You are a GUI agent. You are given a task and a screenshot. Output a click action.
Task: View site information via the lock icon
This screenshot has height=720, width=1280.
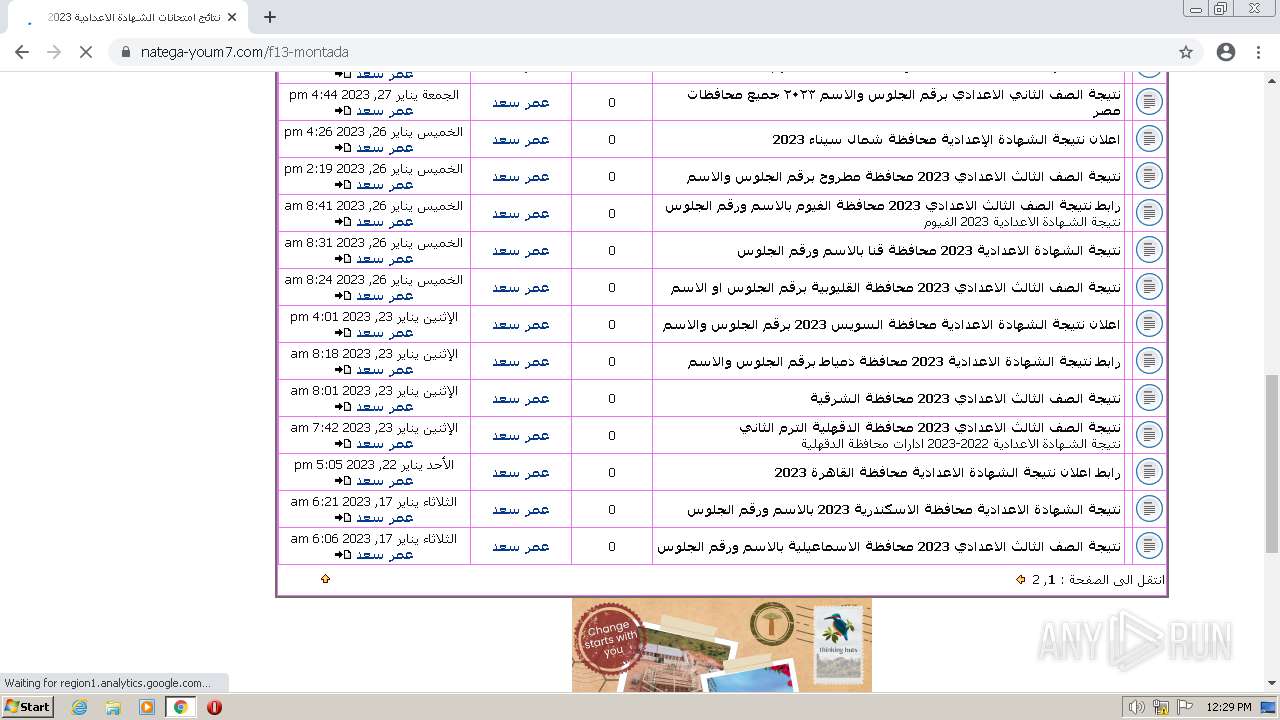(x=126, y=52)
